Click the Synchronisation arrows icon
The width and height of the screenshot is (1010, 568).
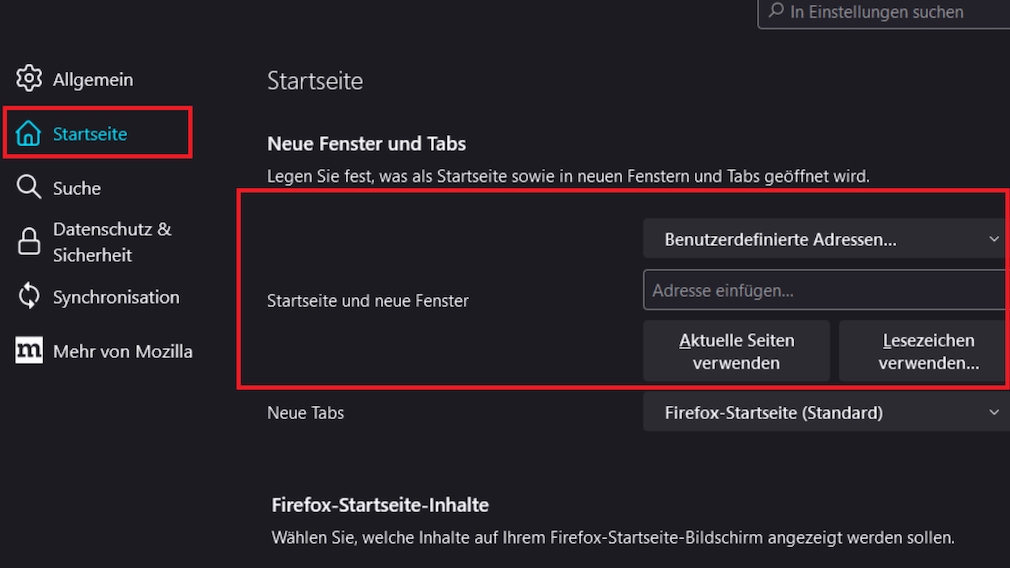coord(29,297)
